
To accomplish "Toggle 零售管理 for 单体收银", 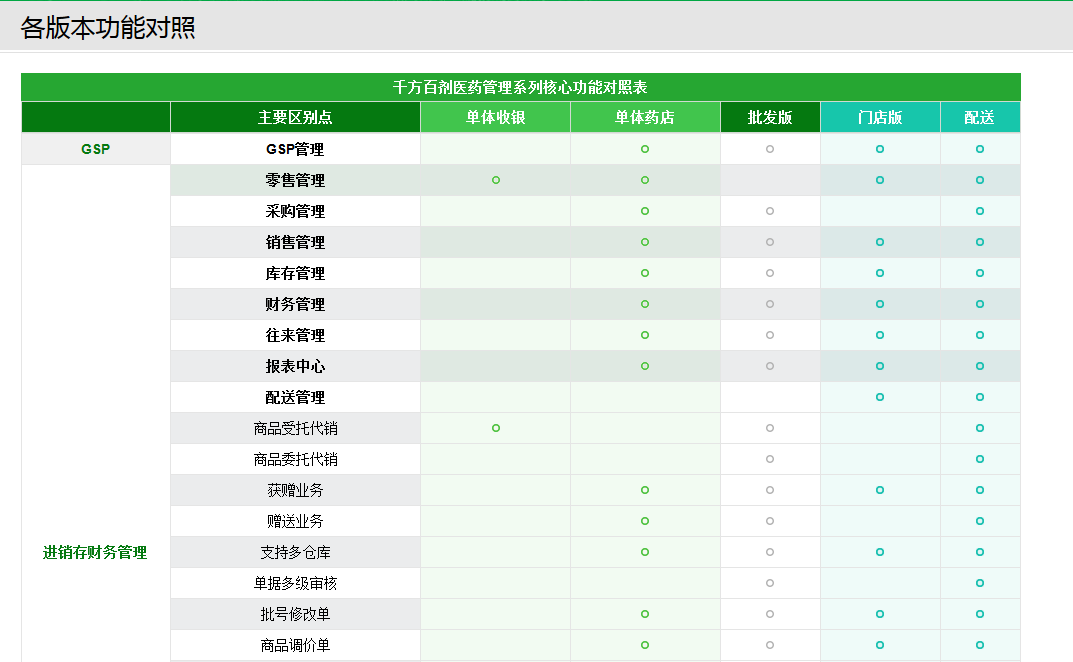I will click(x=496, y=180).
